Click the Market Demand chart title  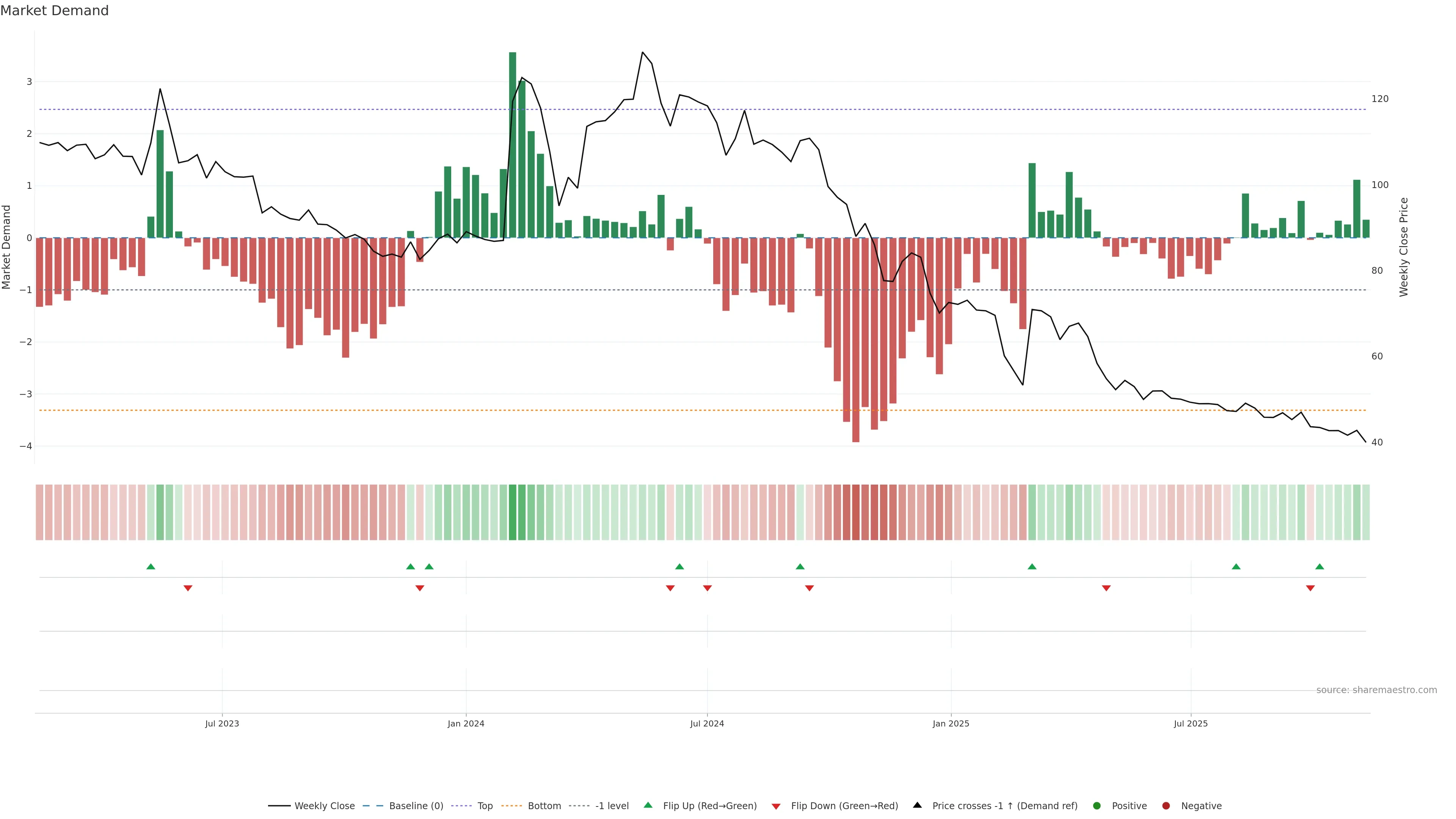pos(54,11)
